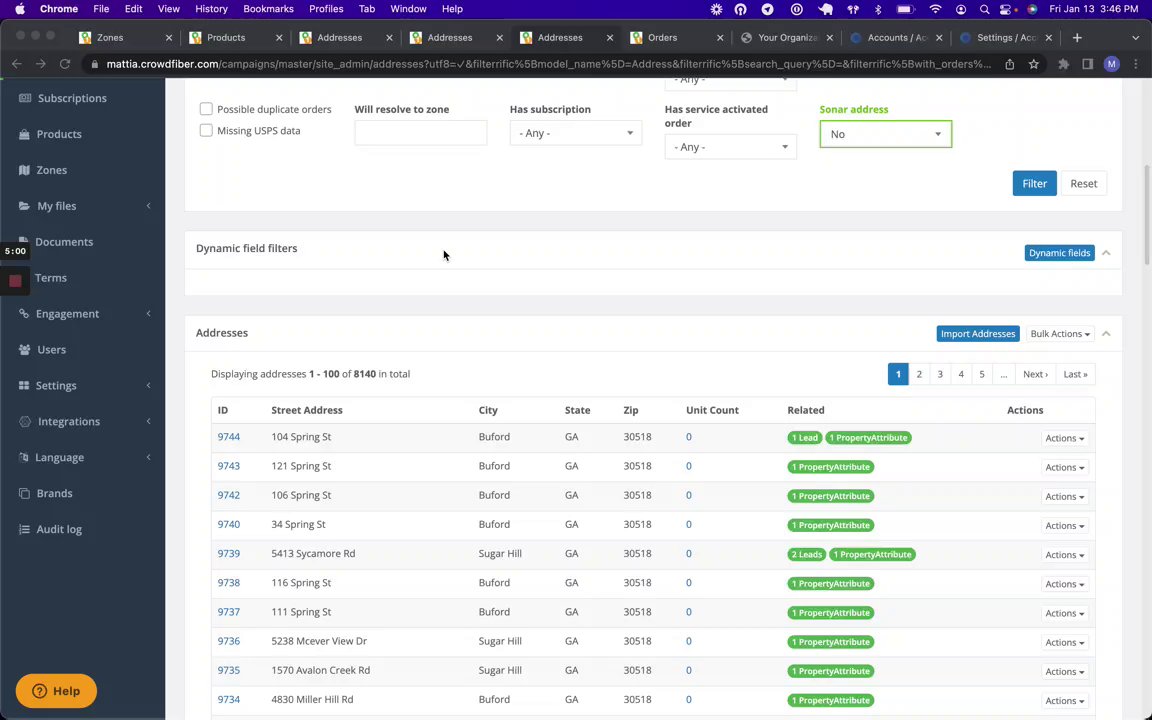1152x720 pixels.
Task: Stop recording with the red square
Action: click(x=15, y=281)
